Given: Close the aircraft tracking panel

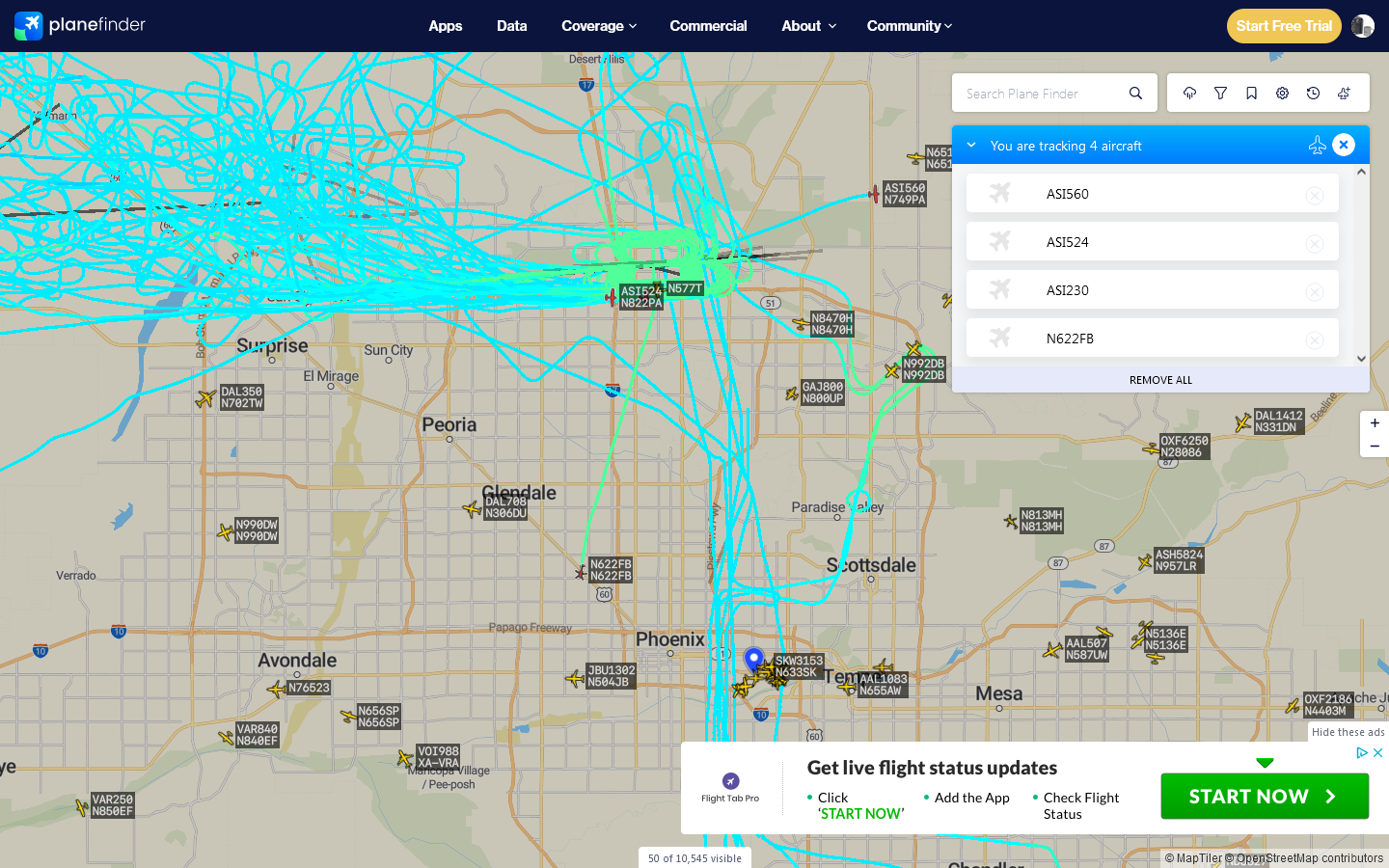Looking at the screenshot, I should tap(1344, 145).
